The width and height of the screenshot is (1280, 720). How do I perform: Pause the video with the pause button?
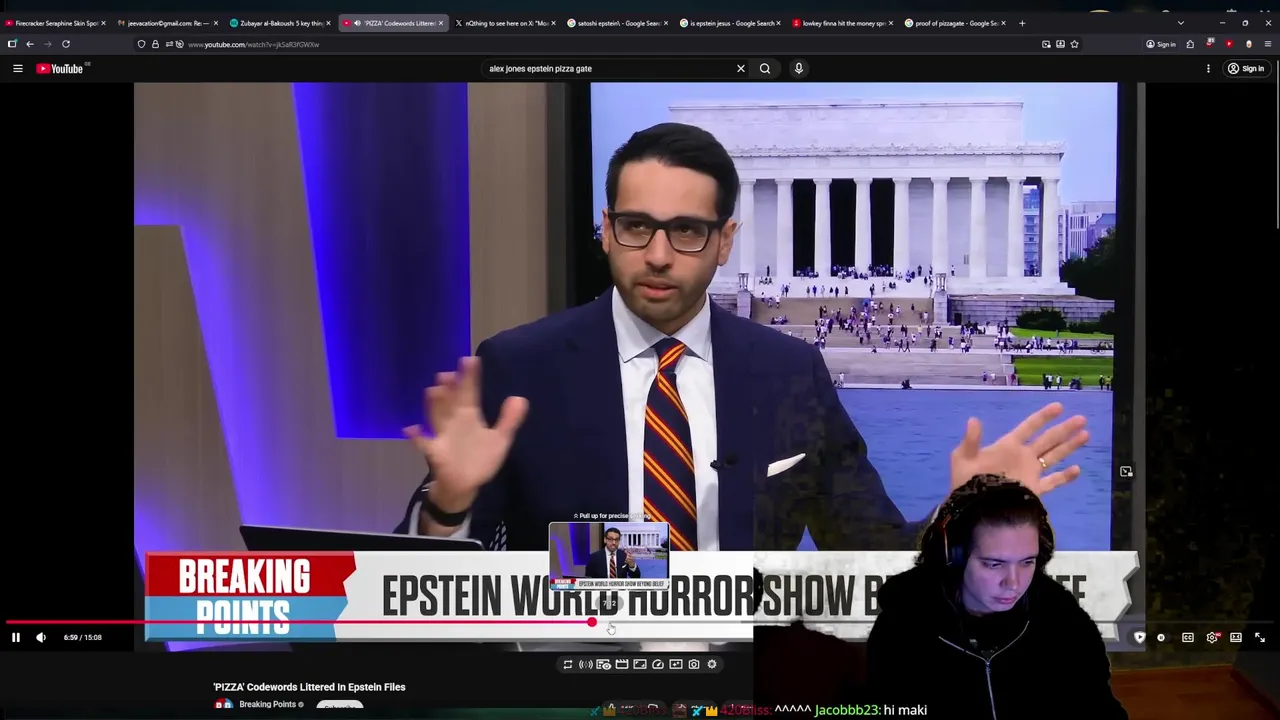[16, 637]
